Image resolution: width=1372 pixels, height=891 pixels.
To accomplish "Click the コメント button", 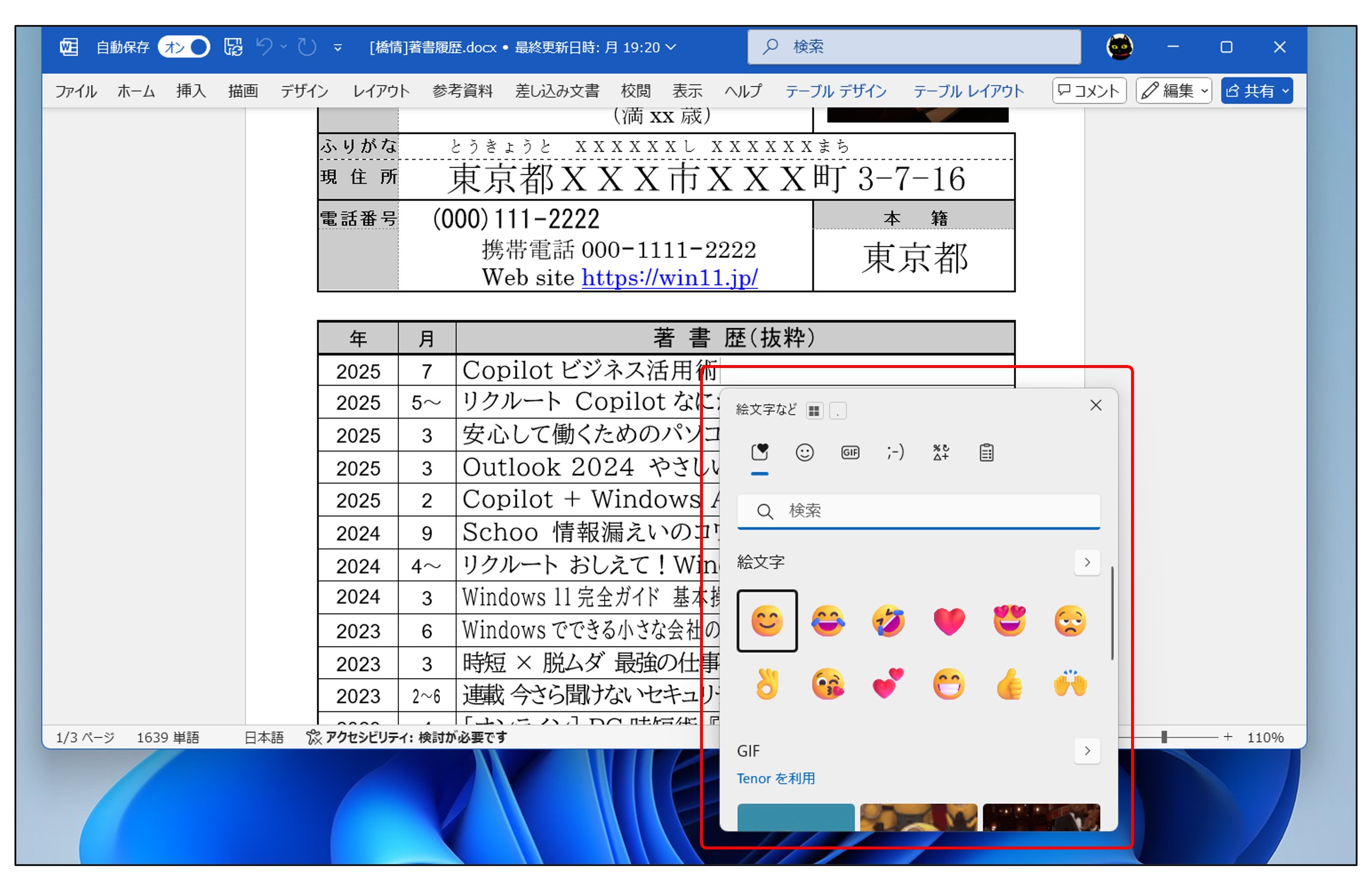I will coord(1089,91).
